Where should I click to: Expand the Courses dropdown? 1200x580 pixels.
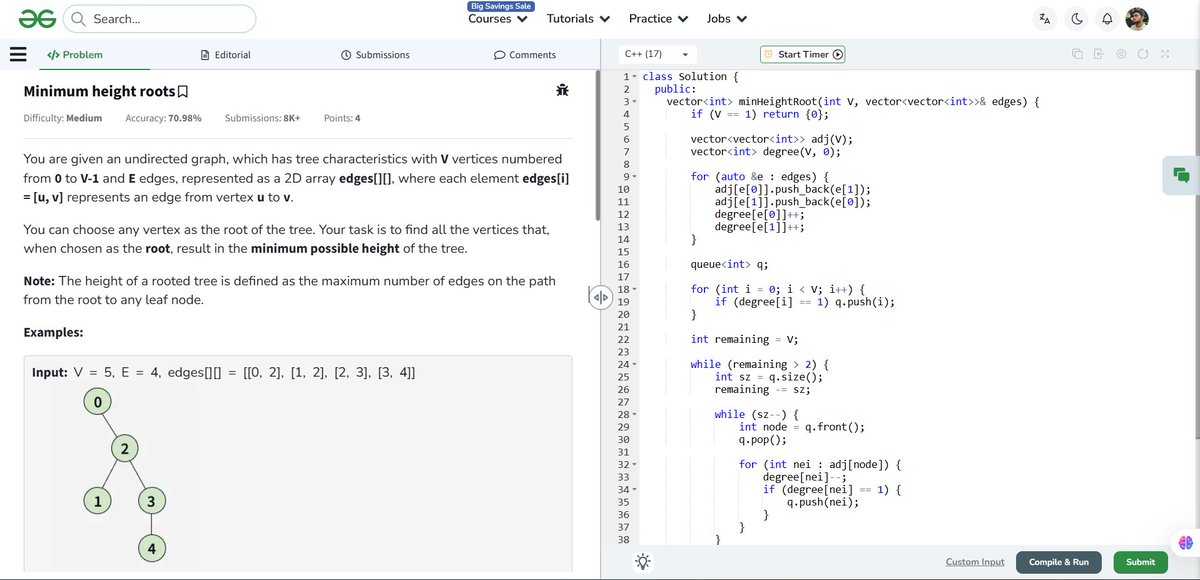(x=497, y=18)
